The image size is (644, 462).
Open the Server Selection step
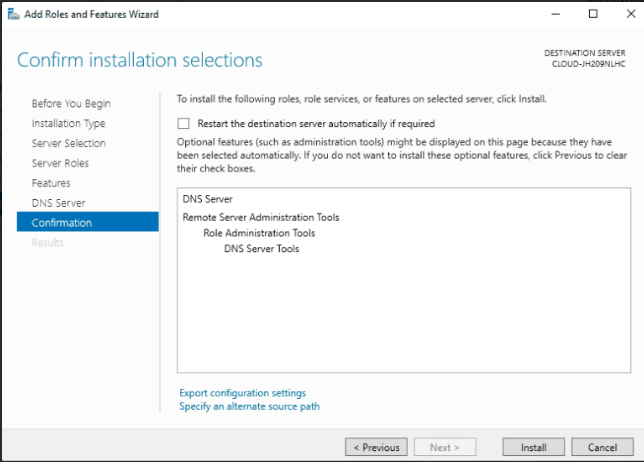click(69, 143)
